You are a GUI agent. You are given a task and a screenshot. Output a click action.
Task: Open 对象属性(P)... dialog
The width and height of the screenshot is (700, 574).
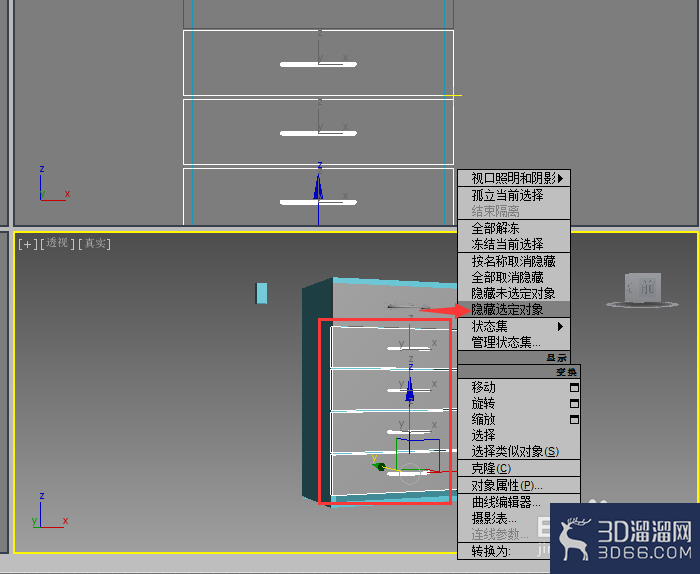519,485
